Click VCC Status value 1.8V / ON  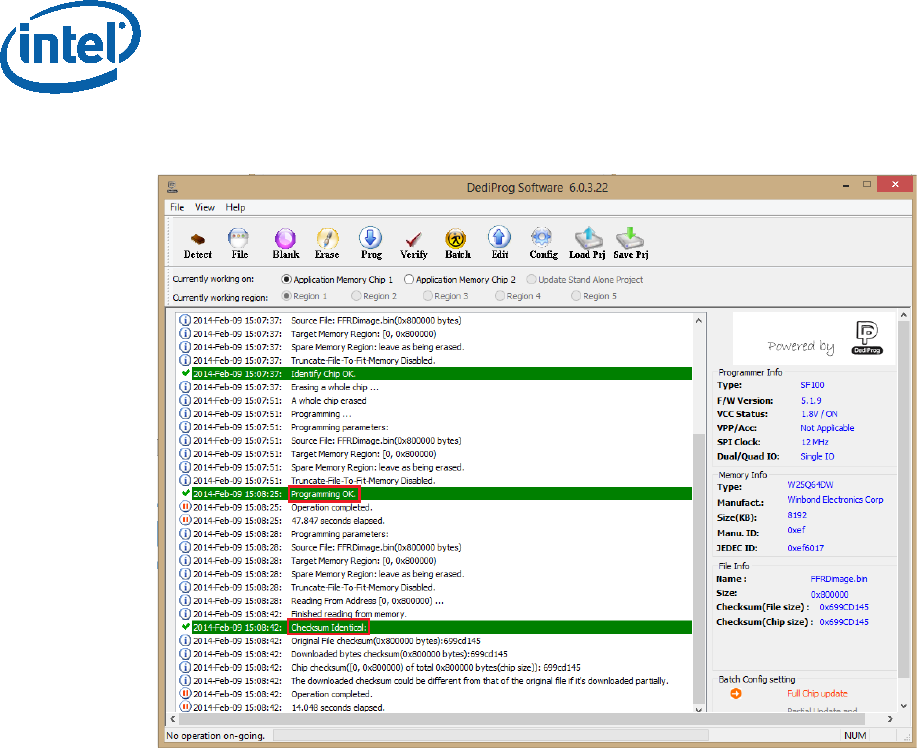[x=819, y=413]
